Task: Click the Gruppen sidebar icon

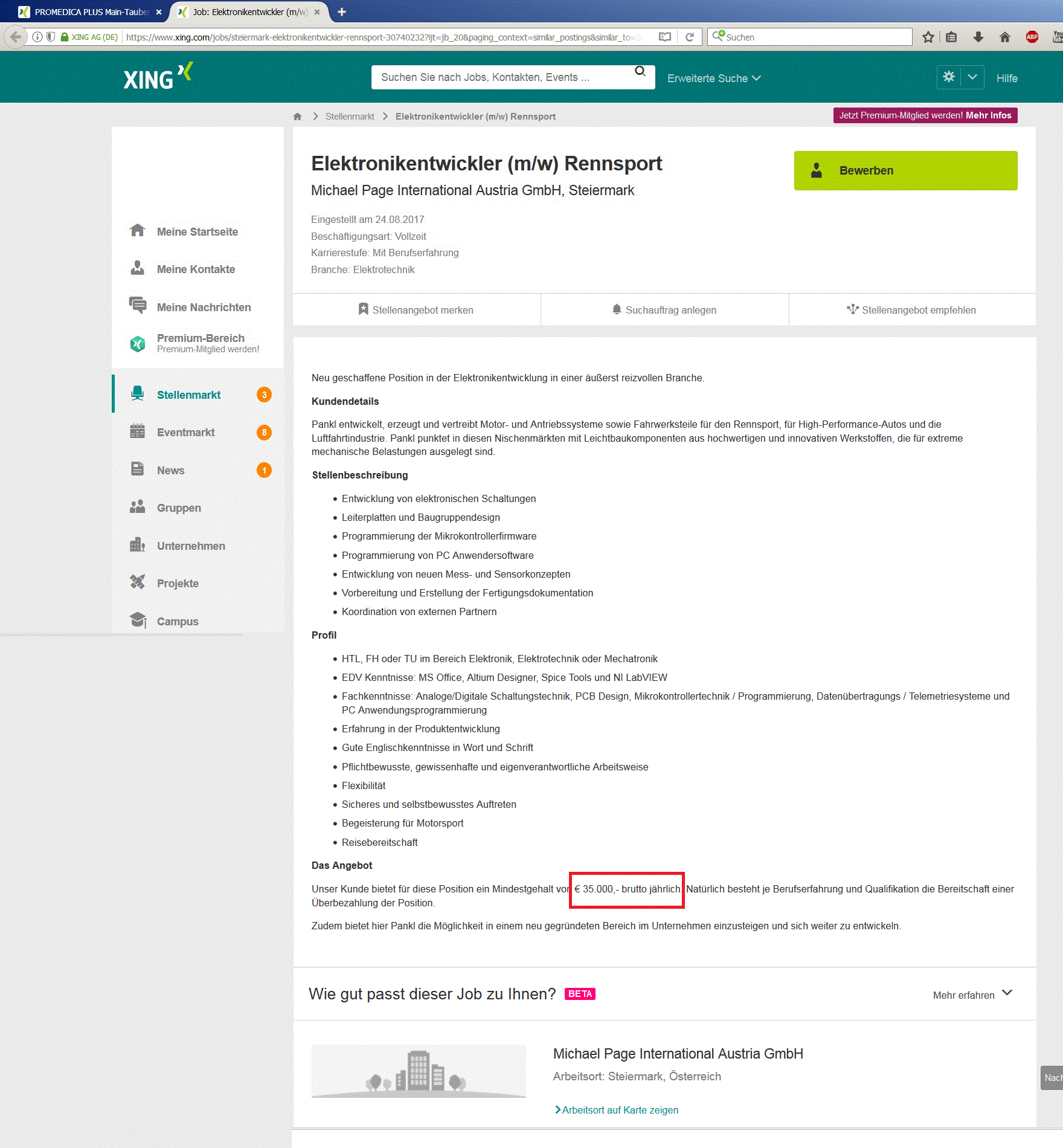Action: click(138, 507)
